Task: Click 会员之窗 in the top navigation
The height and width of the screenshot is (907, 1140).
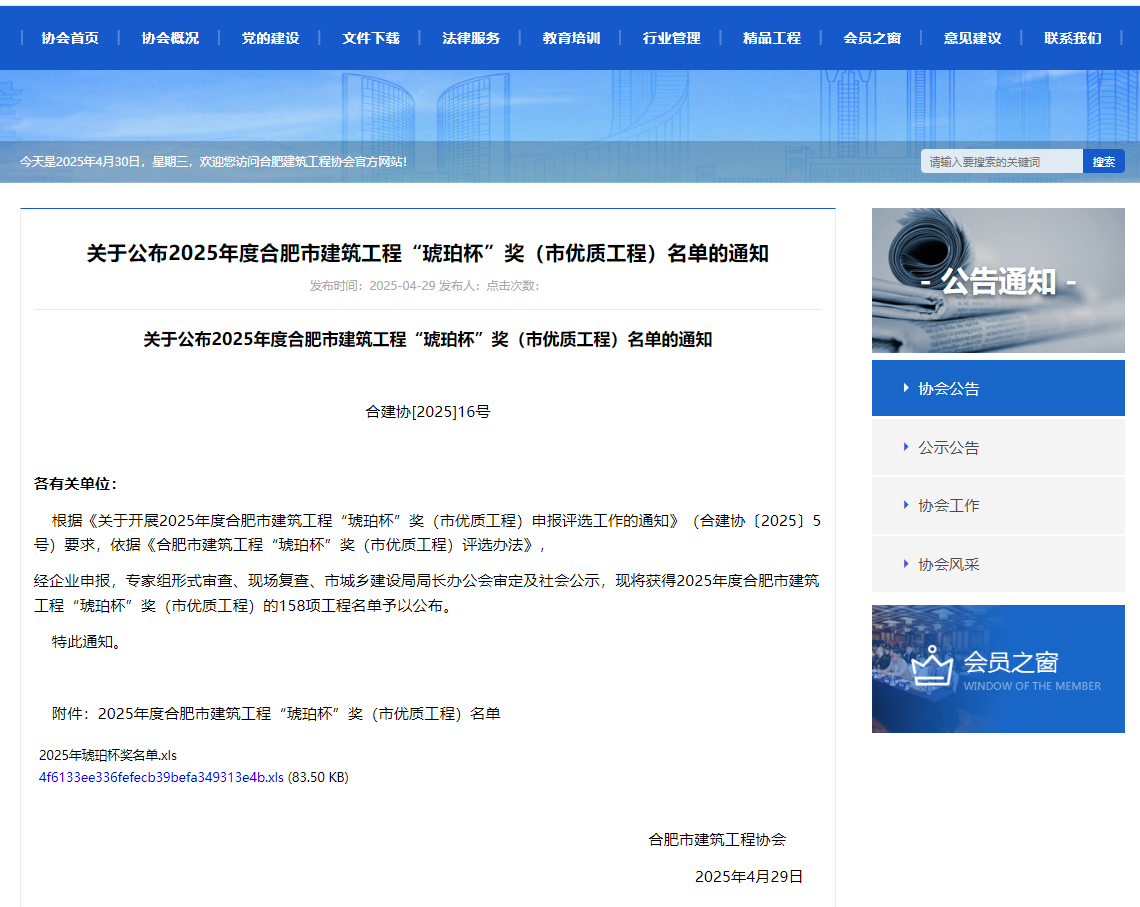Action: (872, 38)
